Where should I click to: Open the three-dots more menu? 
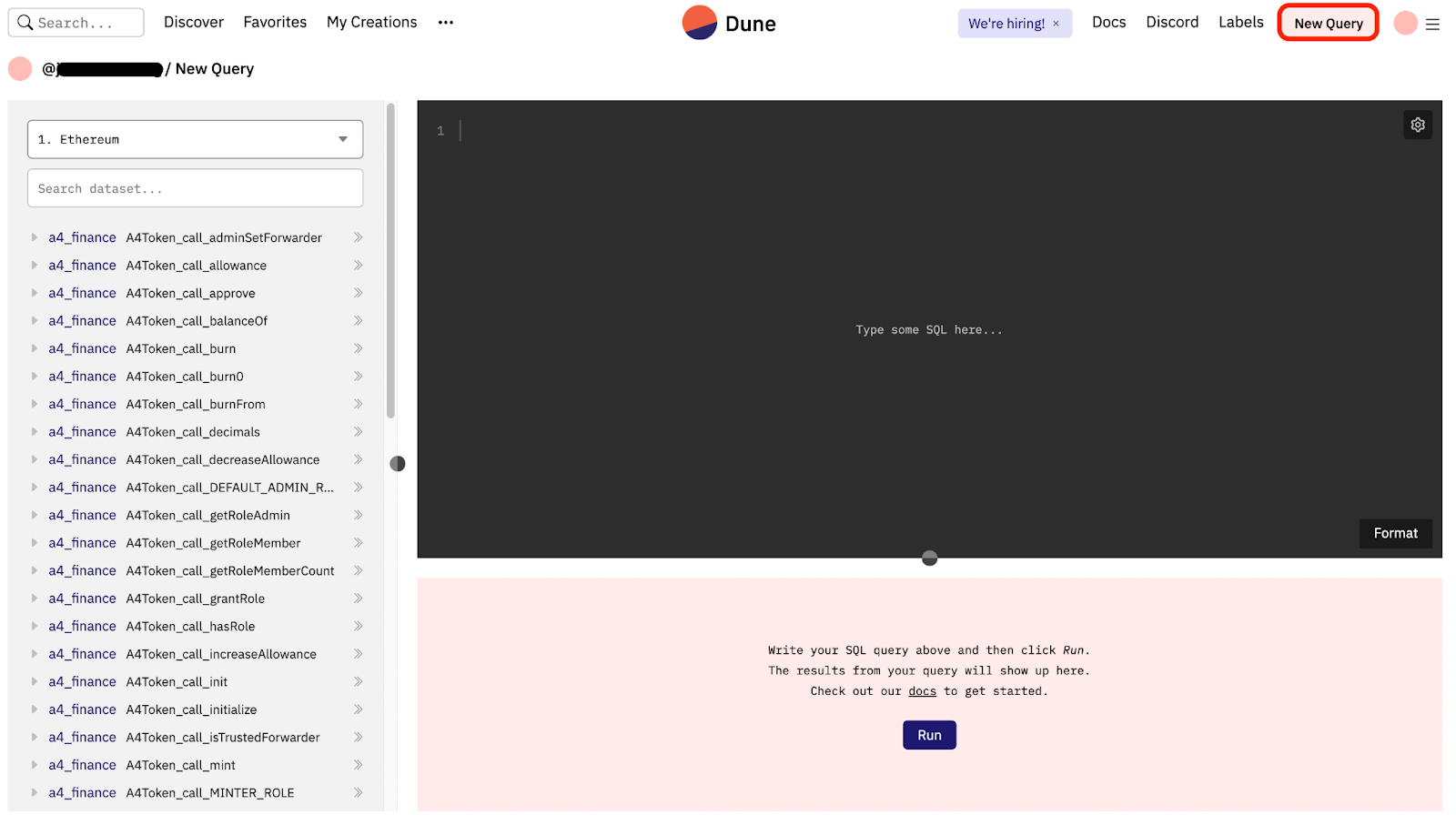[445, 23]
